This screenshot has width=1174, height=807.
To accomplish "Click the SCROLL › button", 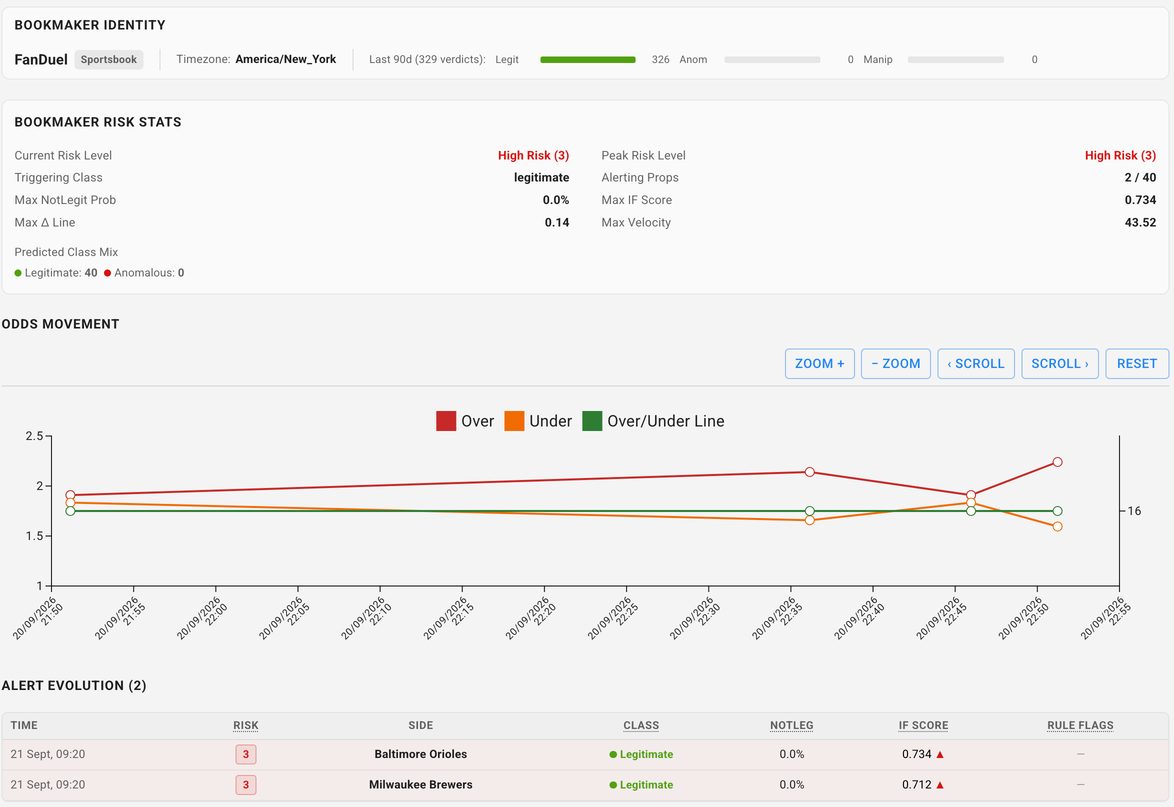I will 1059,364.
